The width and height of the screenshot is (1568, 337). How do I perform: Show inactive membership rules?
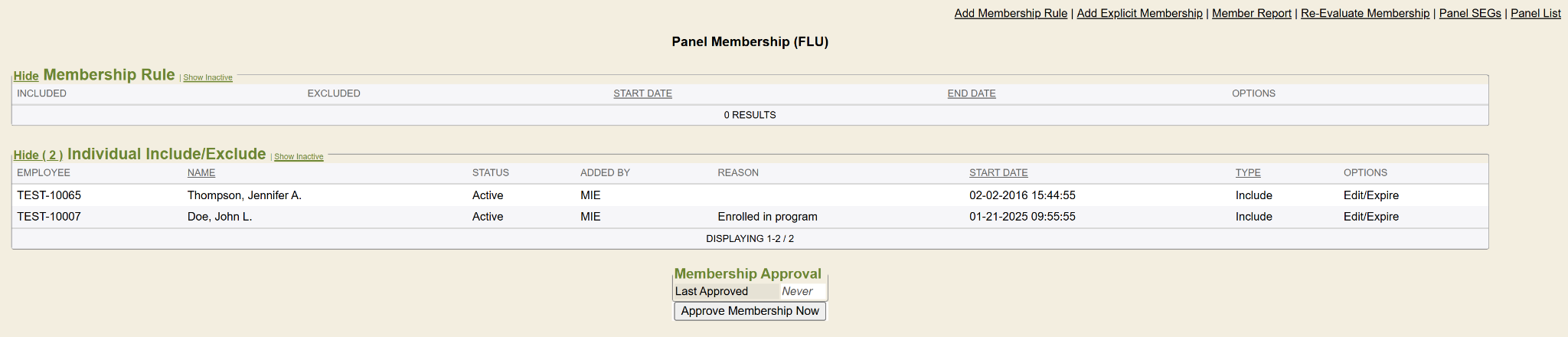(x=207, y=77)
